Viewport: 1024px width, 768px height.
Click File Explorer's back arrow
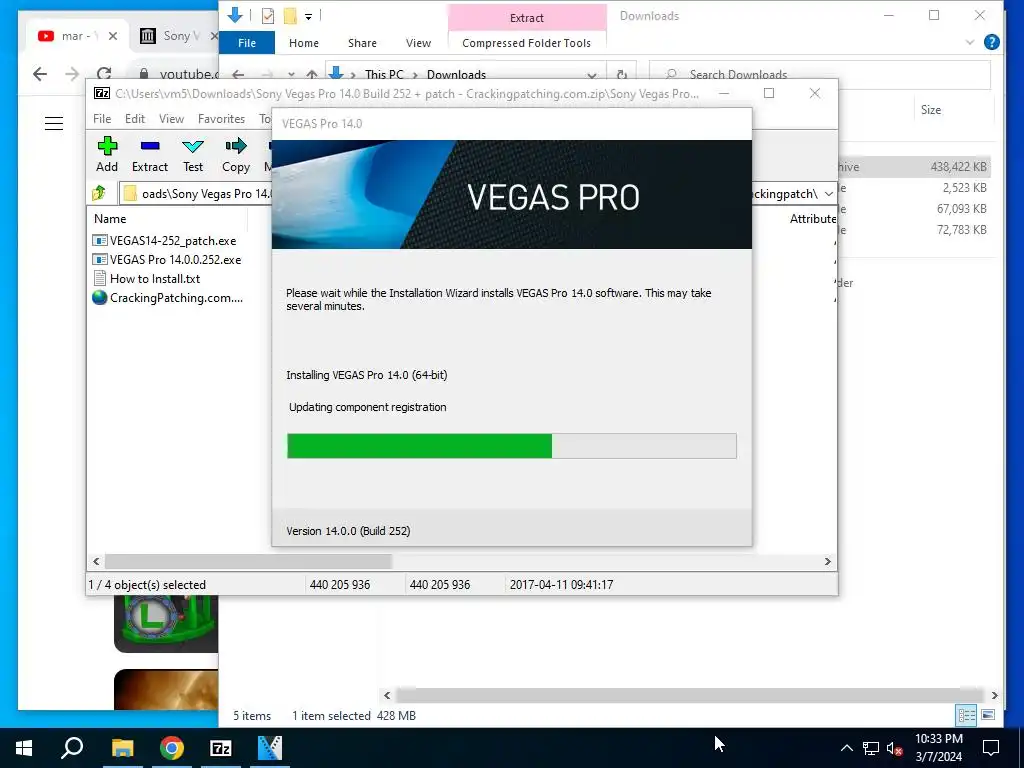(238, 74)
